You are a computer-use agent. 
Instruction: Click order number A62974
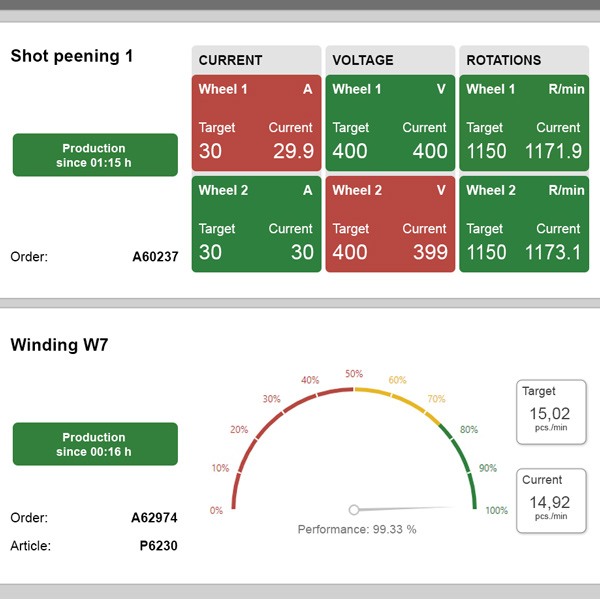(154, 517)
